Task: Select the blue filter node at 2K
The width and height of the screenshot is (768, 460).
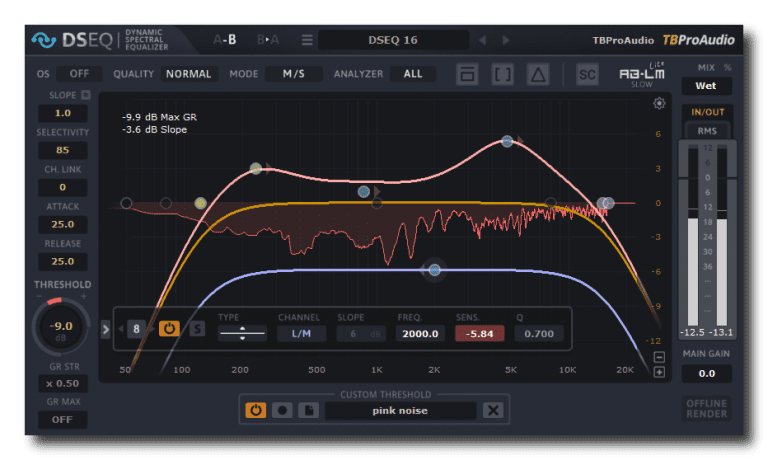Action: pyautogui.click(x=434, y=270)
